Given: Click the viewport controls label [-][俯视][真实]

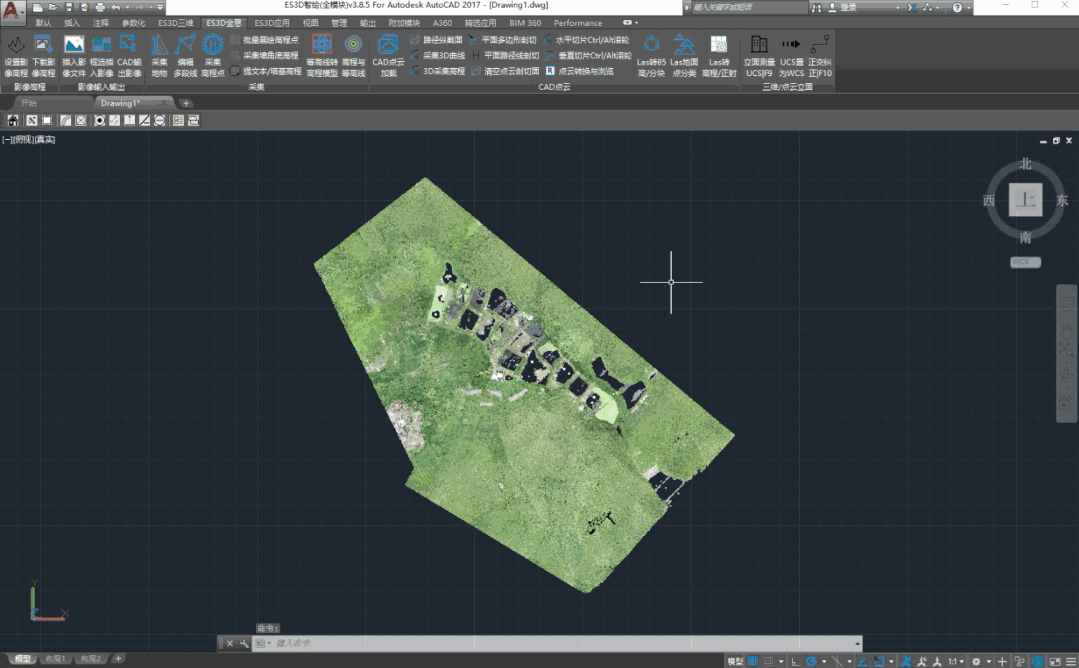Looking at the screenshot, I should pos(29,140).
